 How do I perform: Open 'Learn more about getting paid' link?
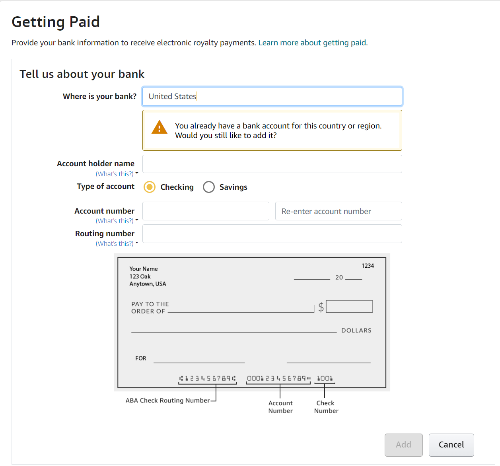313,43
